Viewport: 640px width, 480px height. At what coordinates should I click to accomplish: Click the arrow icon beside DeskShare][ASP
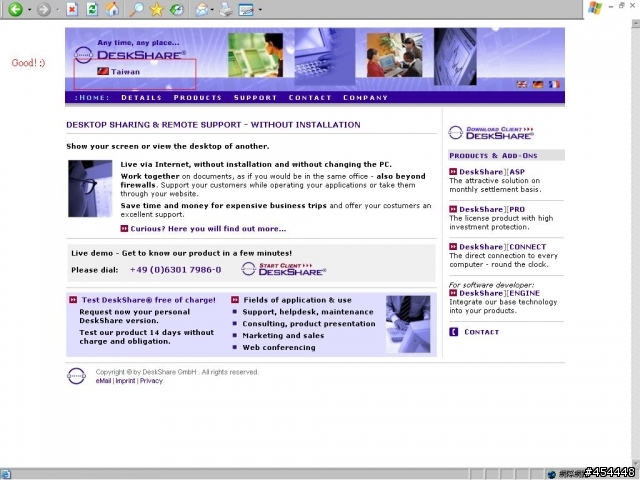point(453,172)
